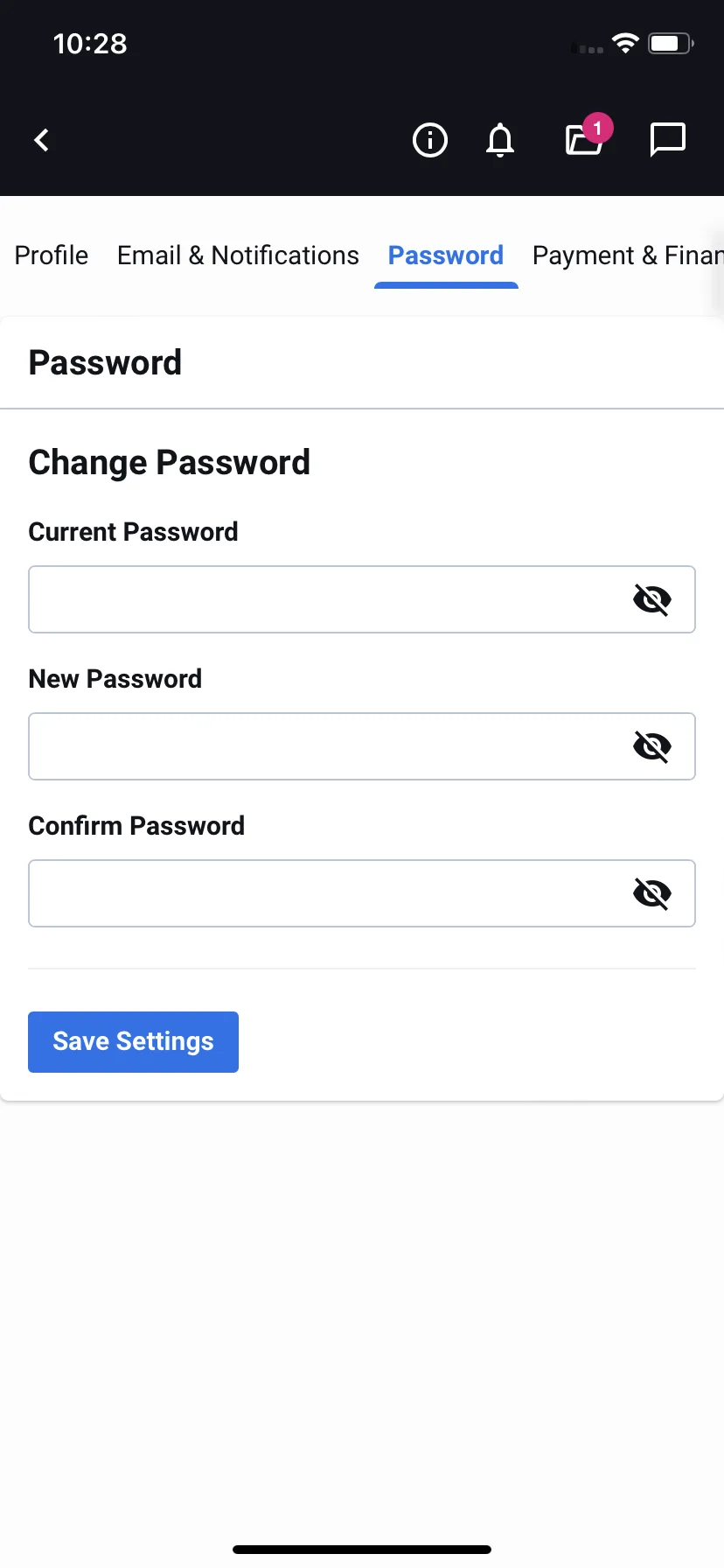Focus the Confirm Password input field
This screenshot has width=724, height=1568.
pos(362,893)
